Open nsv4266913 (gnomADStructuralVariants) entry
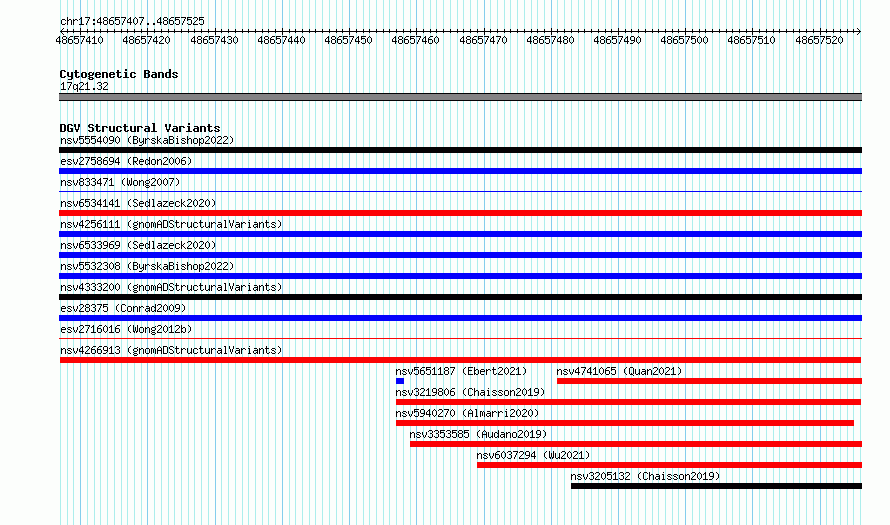 tap(171, 350)
